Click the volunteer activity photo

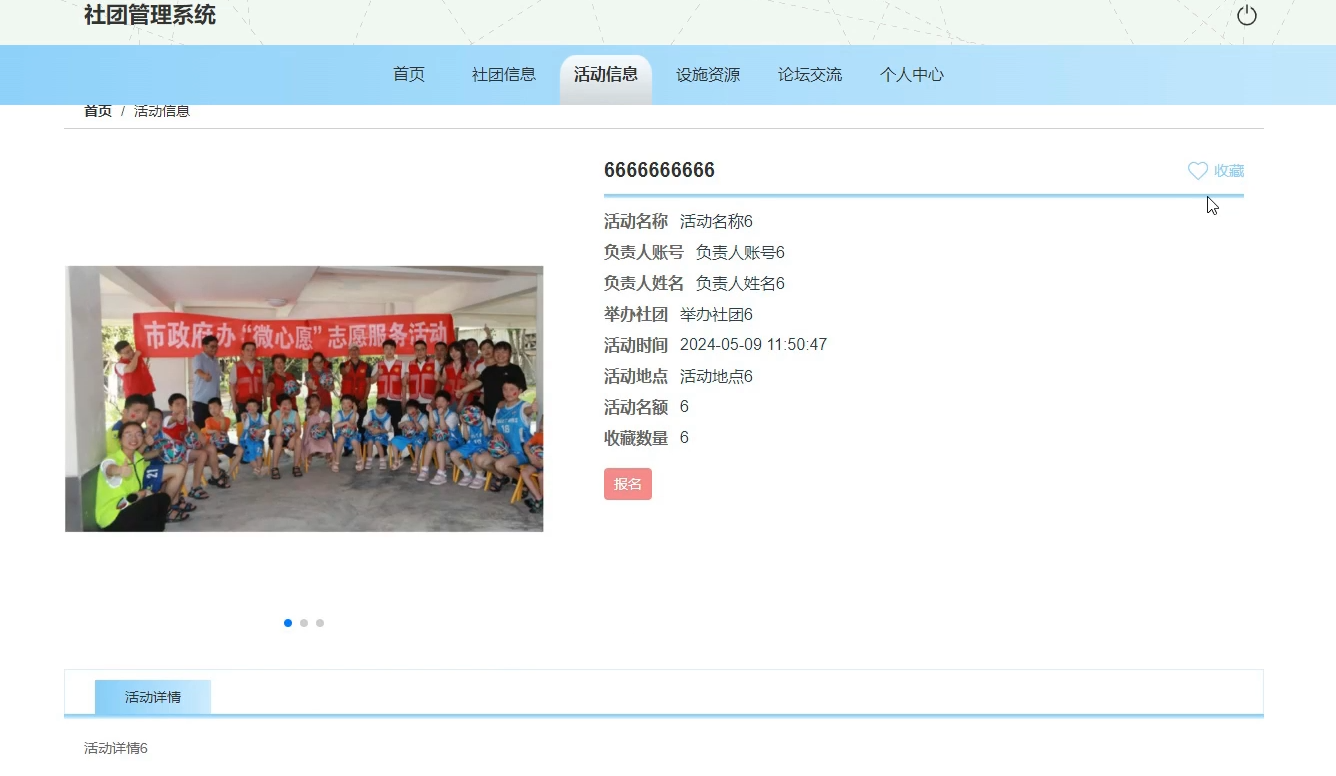point(304,398)
